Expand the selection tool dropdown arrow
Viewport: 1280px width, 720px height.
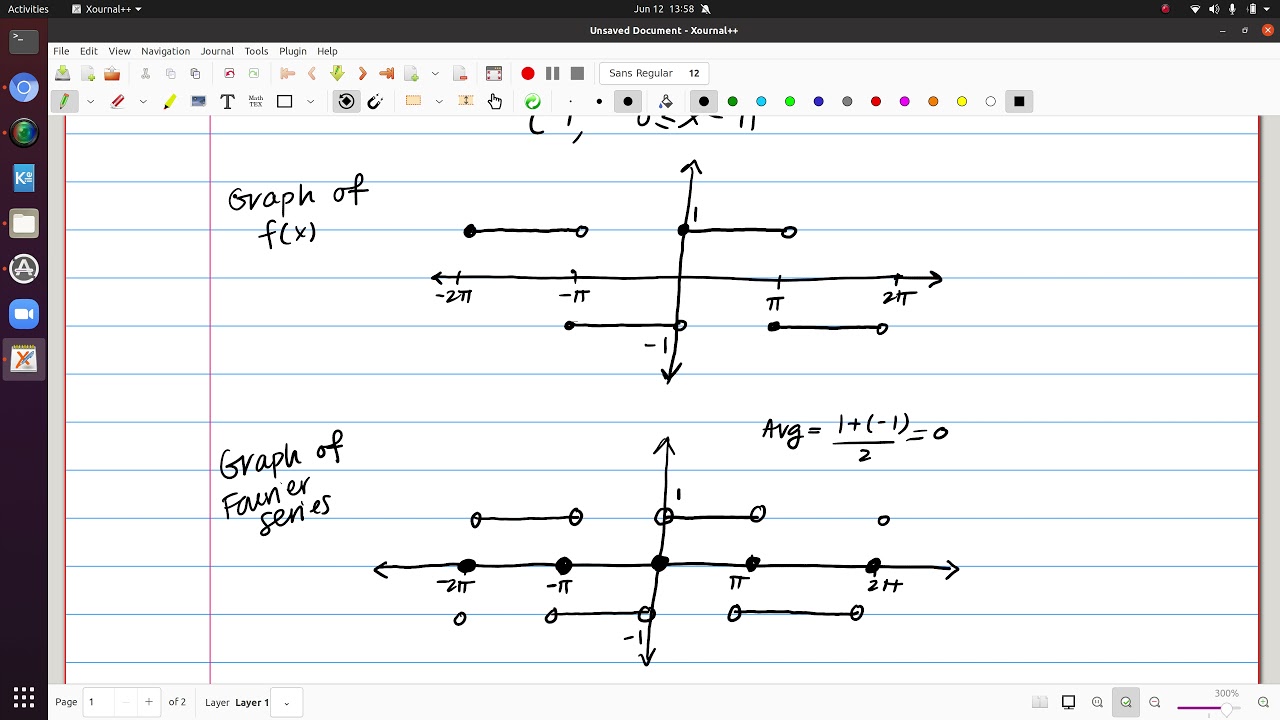point(439,101)
